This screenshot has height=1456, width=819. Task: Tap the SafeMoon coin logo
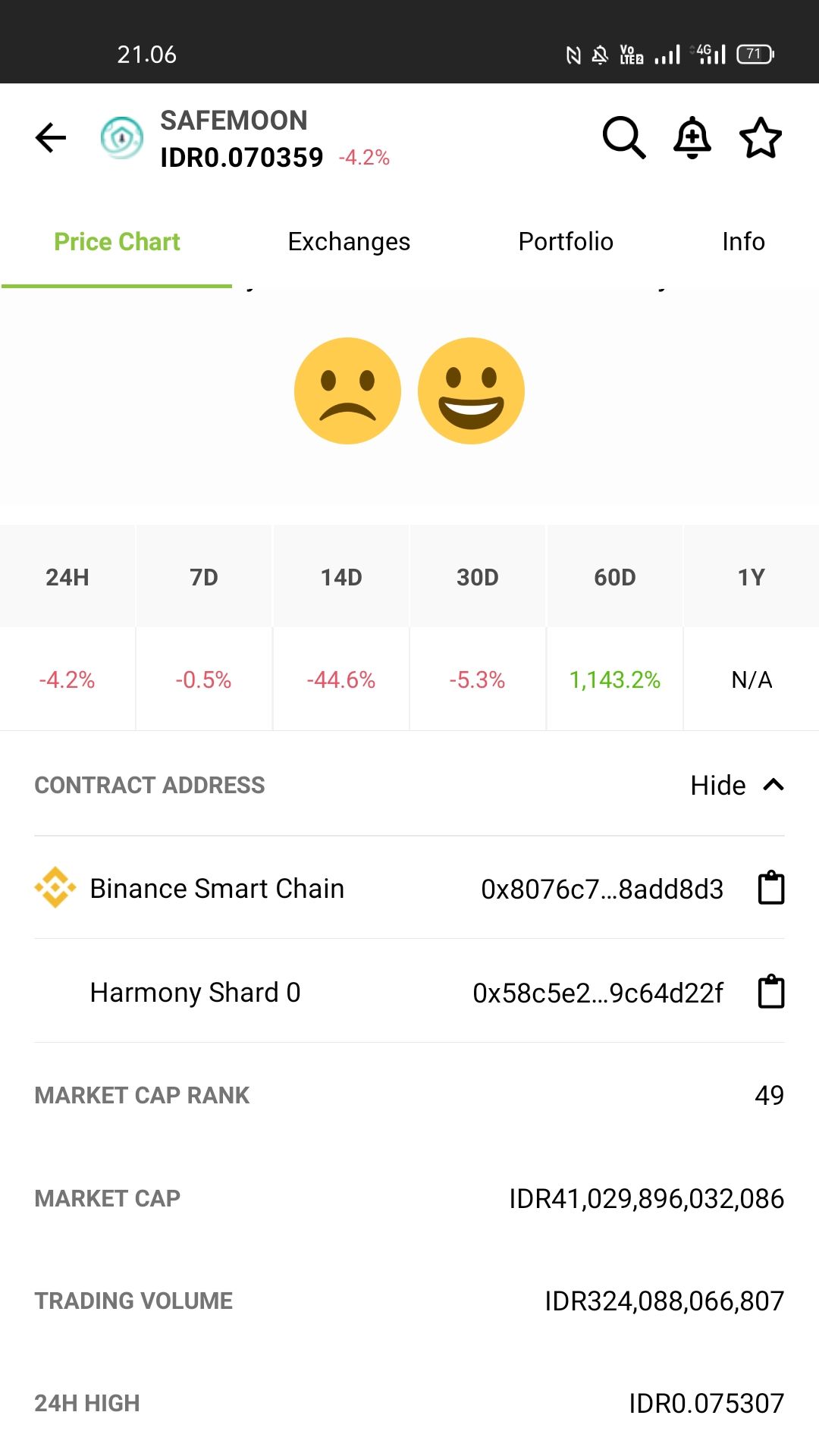pyautogui.click(x=122, y=138)
